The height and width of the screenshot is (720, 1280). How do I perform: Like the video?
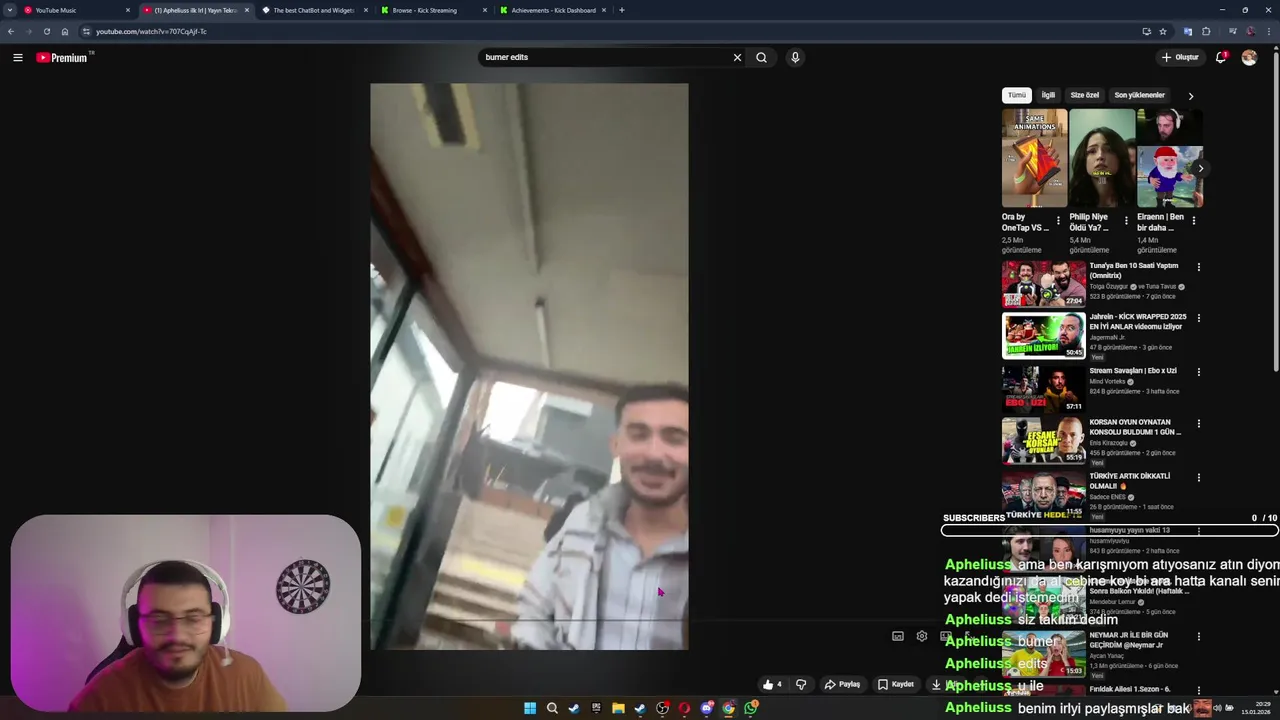click(x=772, y=684)
